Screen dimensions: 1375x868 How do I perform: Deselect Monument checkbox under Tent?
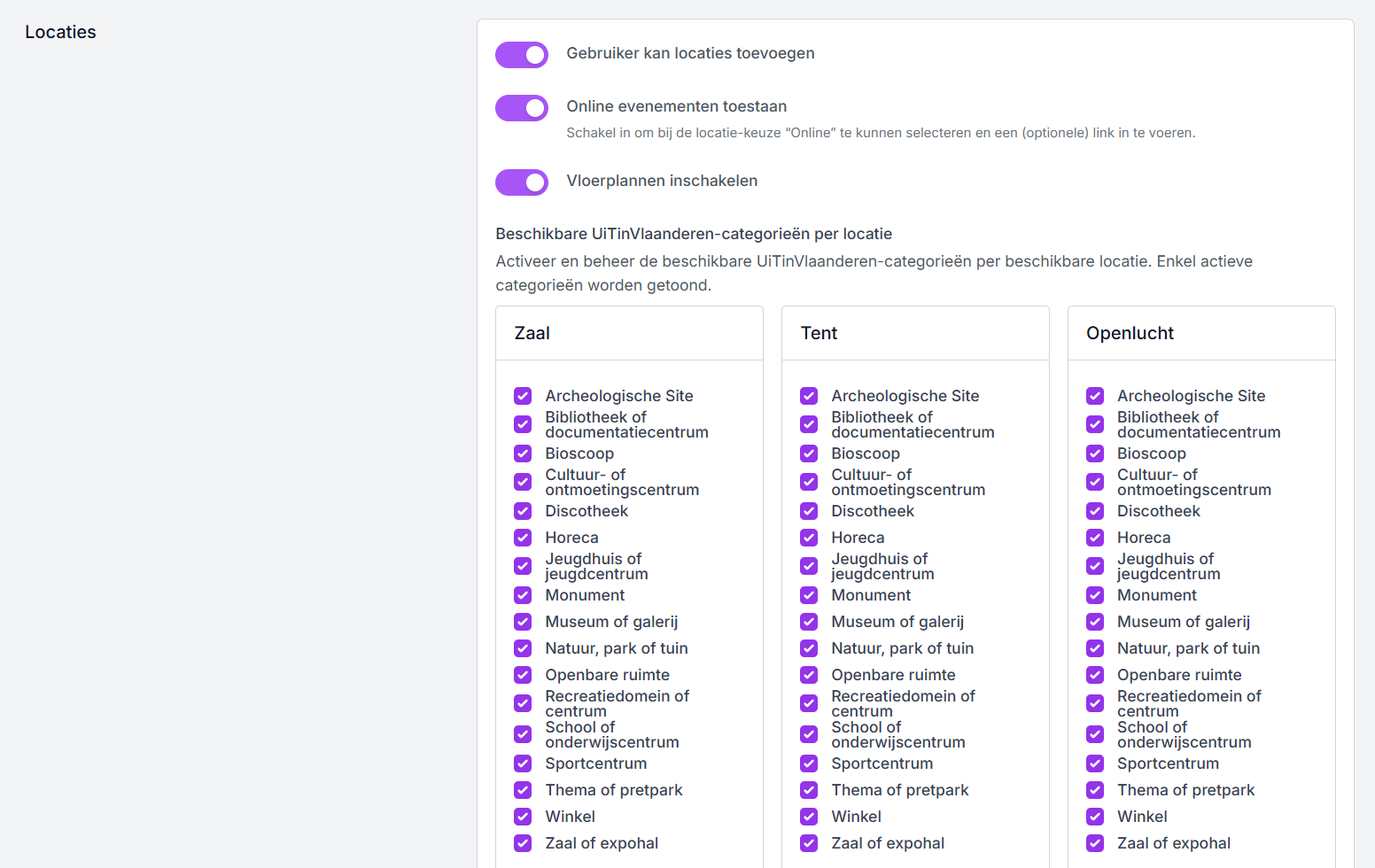click(809, 595)
